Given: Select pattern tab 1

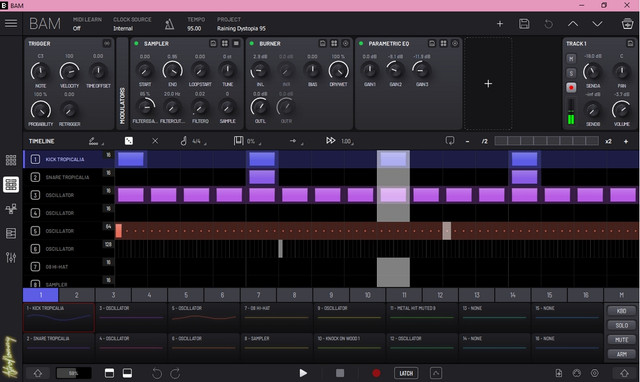Looking at the screenshot, I should click(41, 295).
